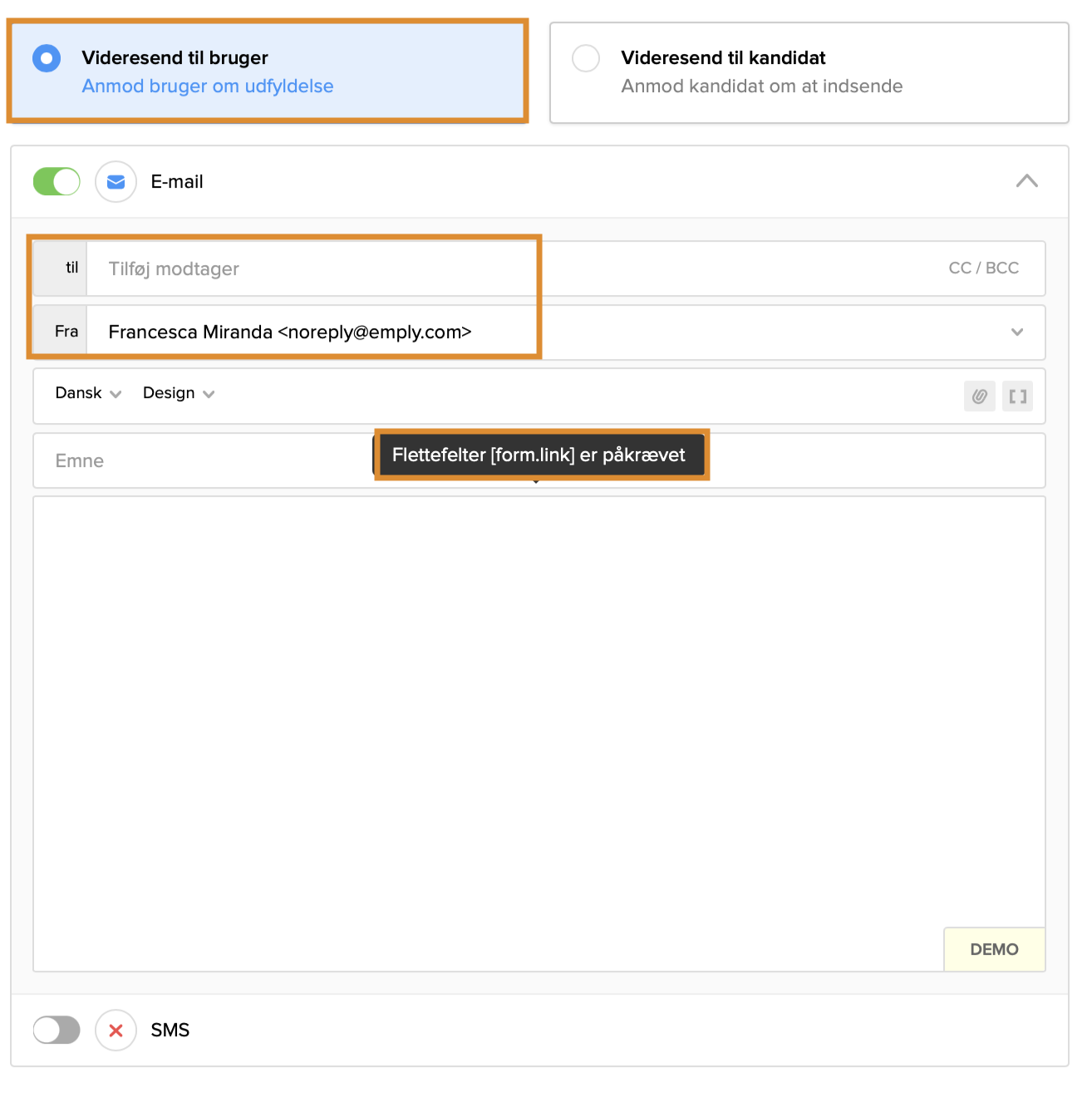Click the paperclip attachment icon
This screenshot has height=1102, width=1092.
979,396
